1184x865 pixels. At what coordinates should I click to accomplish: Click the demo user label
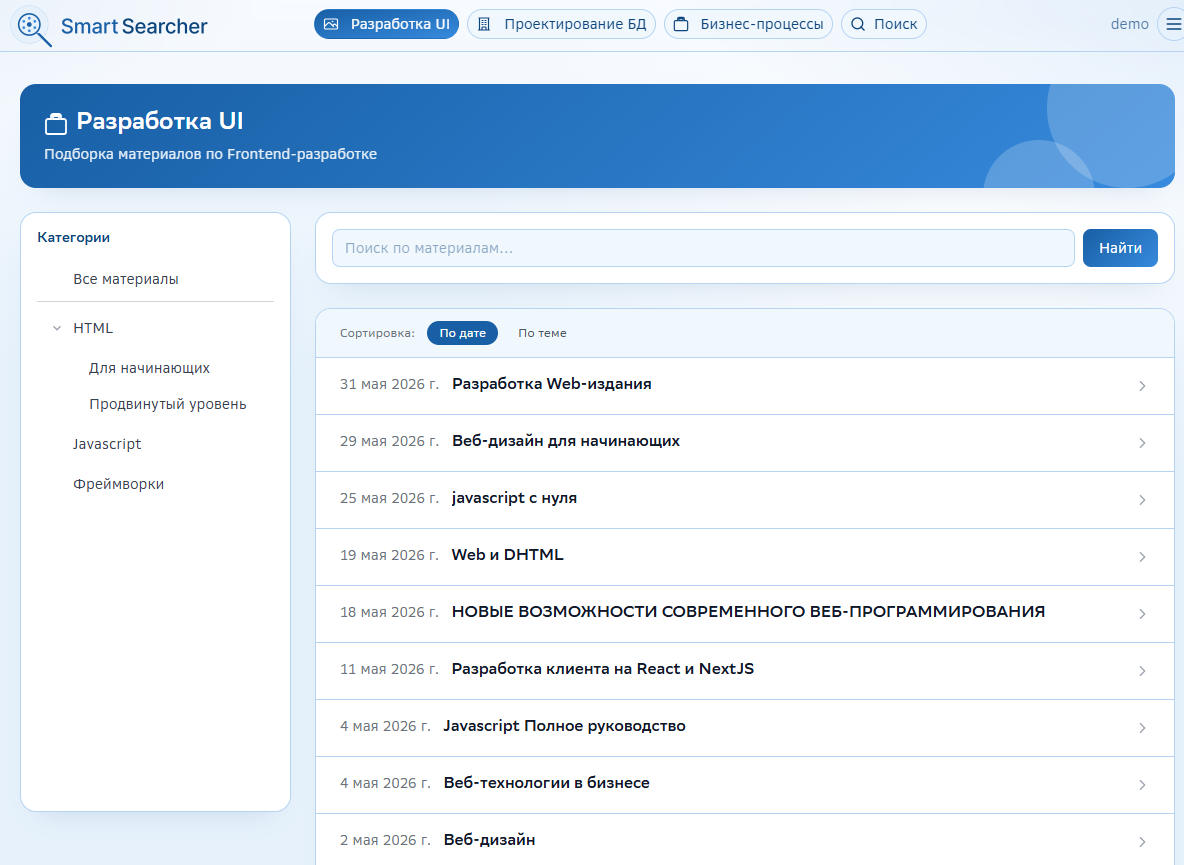[x=1130, y=24]
